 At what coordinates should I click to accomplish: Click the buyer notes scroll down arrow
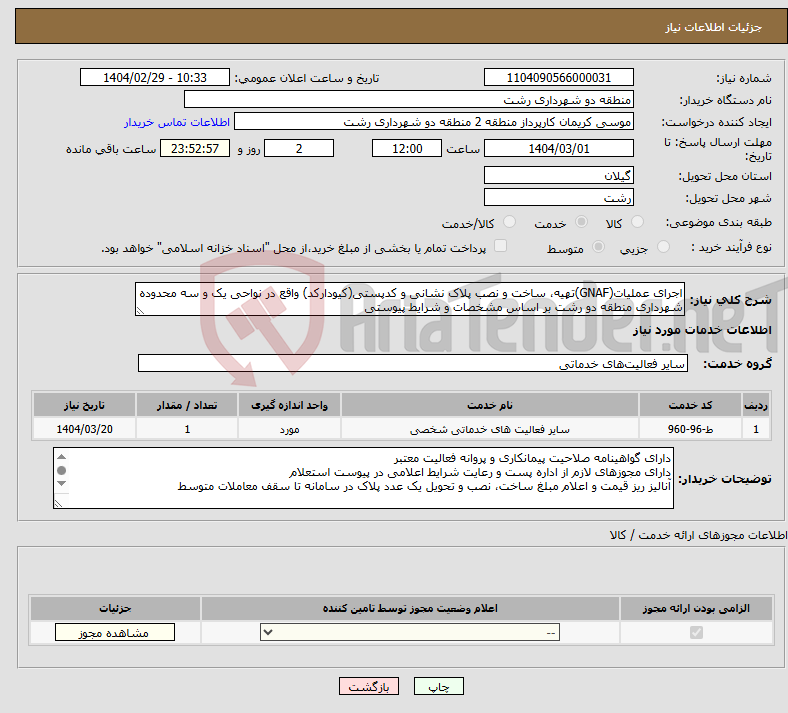click(x=61, y=483)
